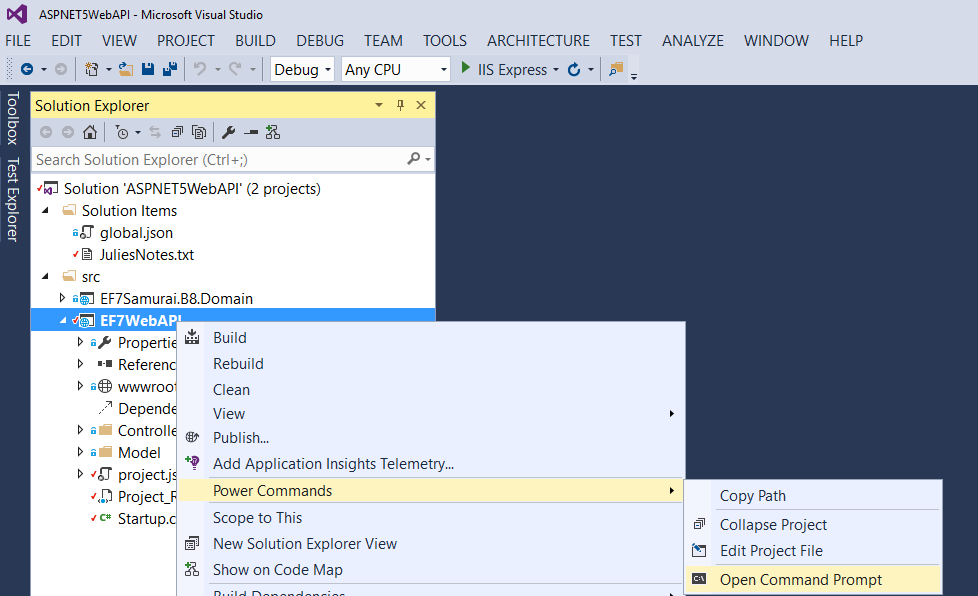Click the Collapse All icon in Solution Explorer
The width and height of the screenshot is (978, 596).
click(x=177, y=132)
